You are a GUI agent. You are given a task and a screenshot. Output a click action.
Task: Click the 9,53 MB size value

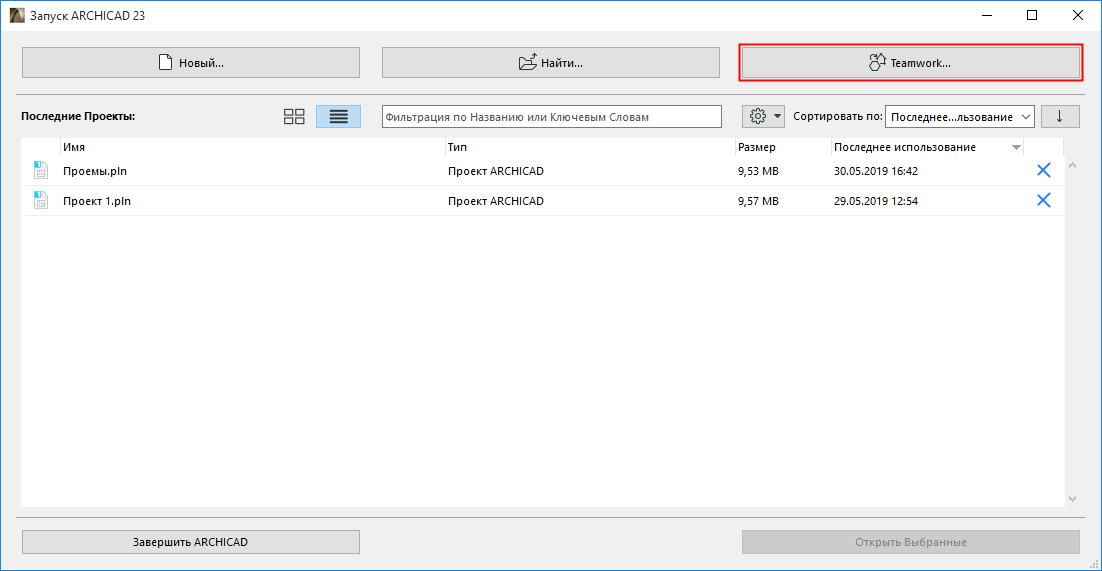(758, 171)
